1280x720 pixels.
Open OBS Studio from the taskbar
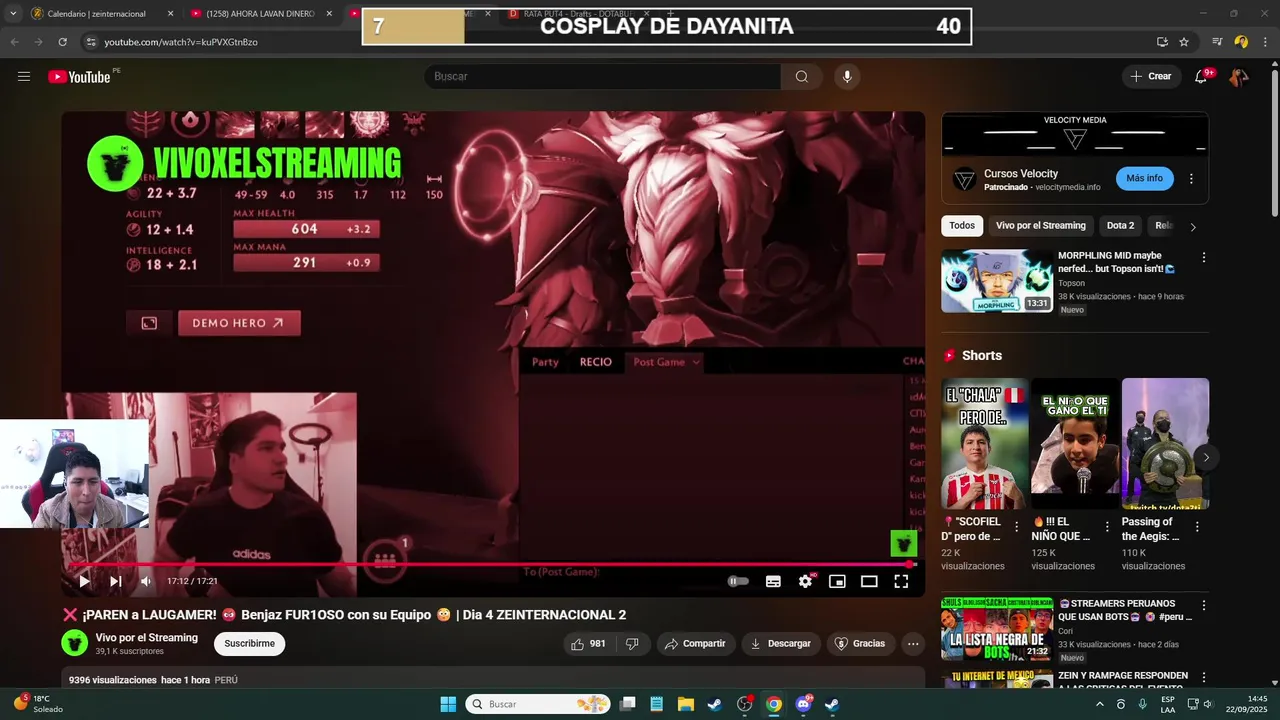click(744, 704)
